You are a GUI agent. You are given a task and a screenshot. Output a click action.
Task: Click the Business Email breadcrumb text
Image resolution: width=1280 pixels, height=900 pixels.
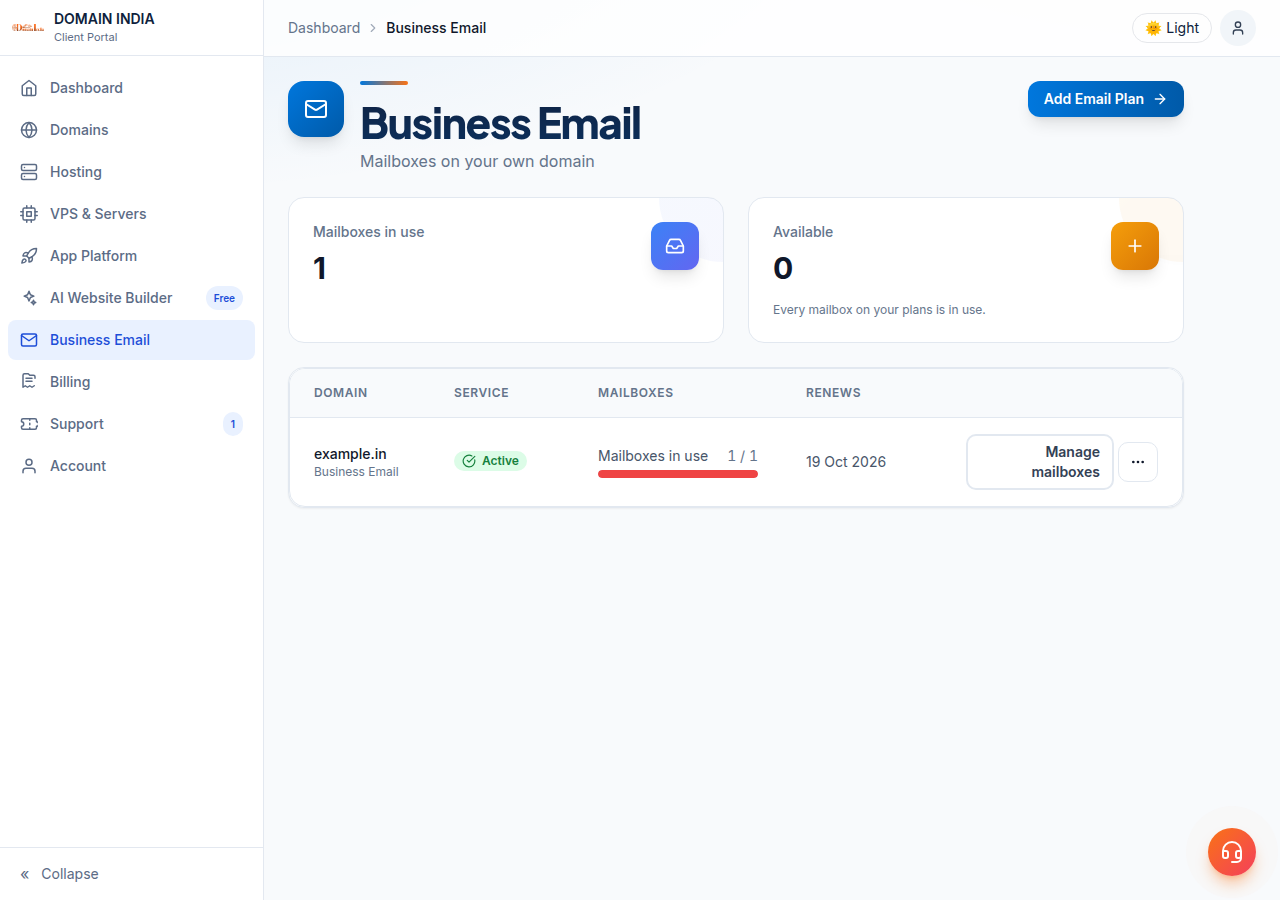point(436,28)
